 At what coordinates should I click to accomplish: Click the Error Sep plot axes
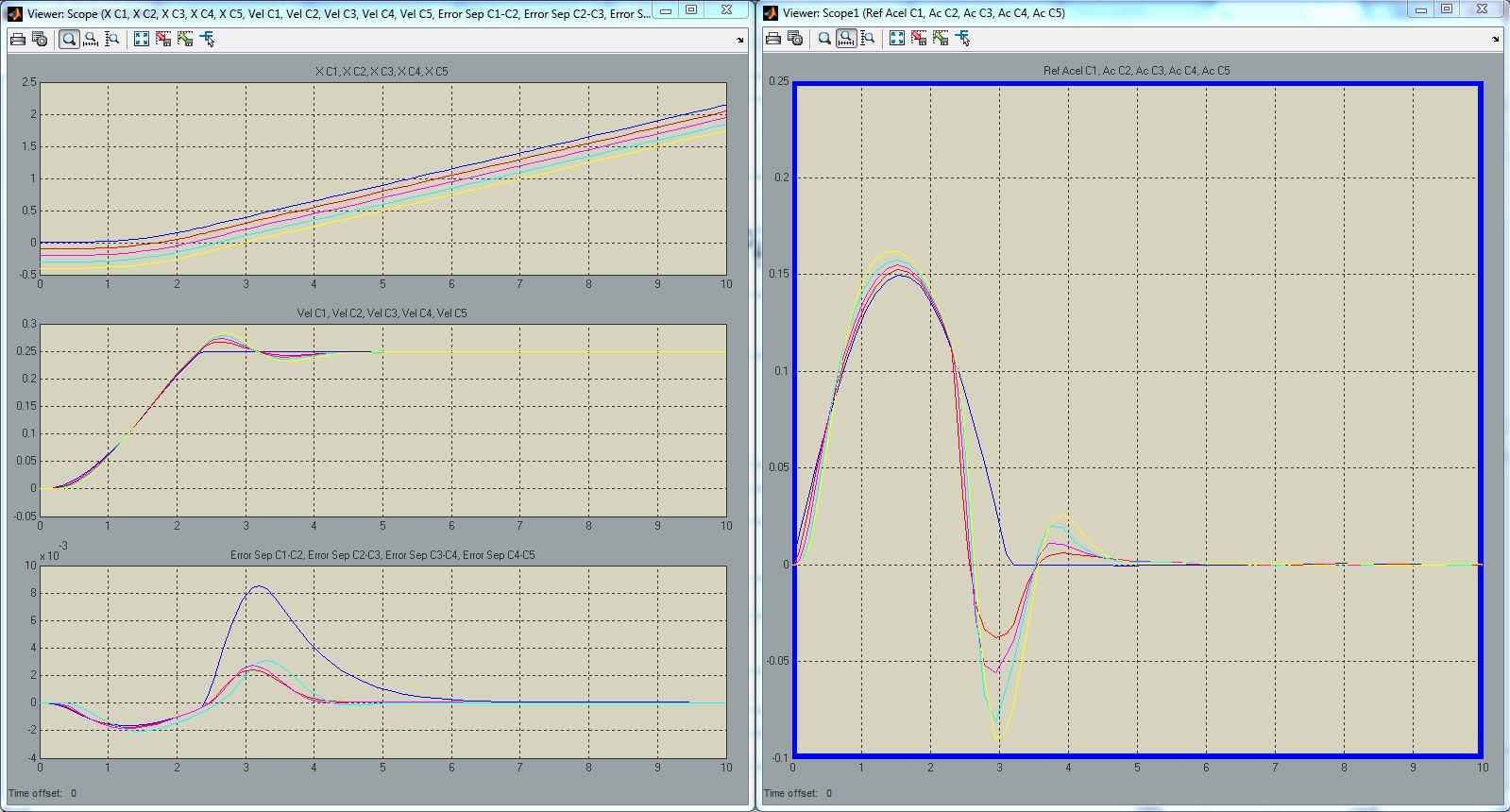(382, 661)
